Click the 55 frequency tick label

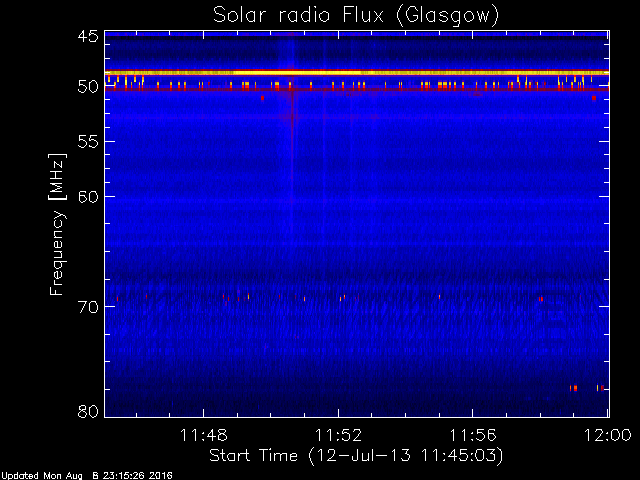pyautogui.click(x=88, y=142)
